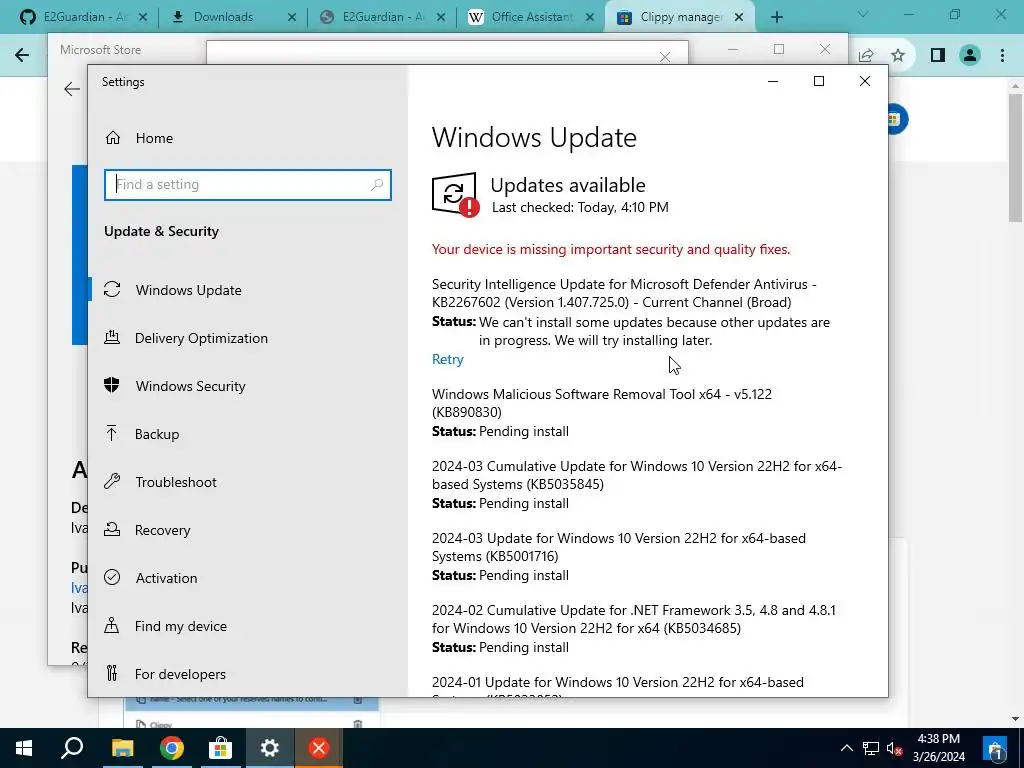Open Chrome tab search dropdown

863,14
